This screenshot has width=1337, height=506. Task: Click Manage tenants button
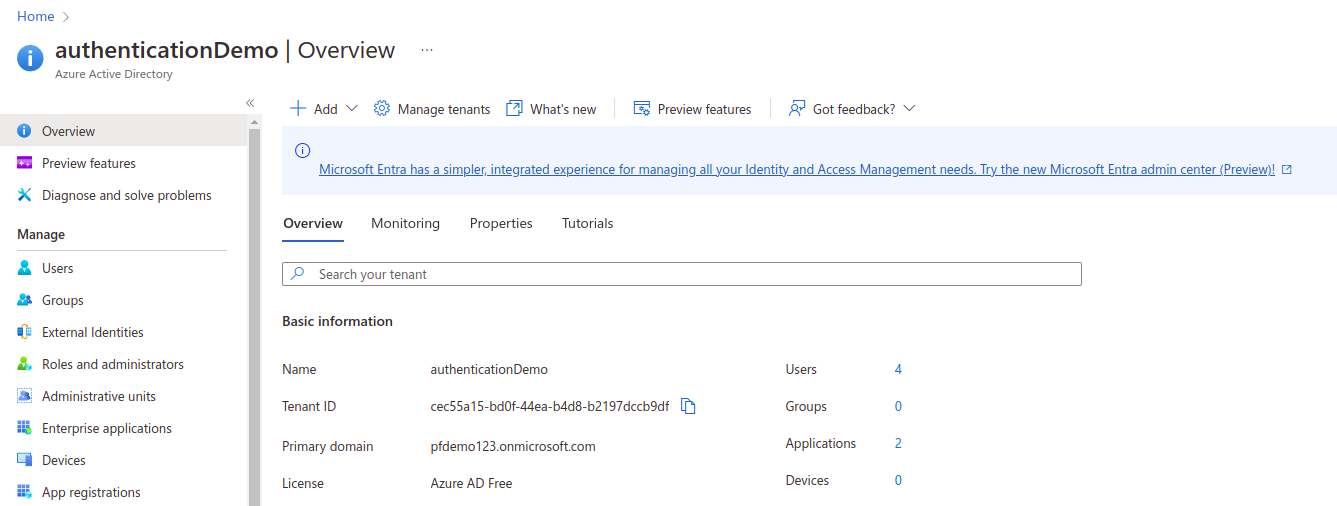pyautogui.click(x=432, y=108)
